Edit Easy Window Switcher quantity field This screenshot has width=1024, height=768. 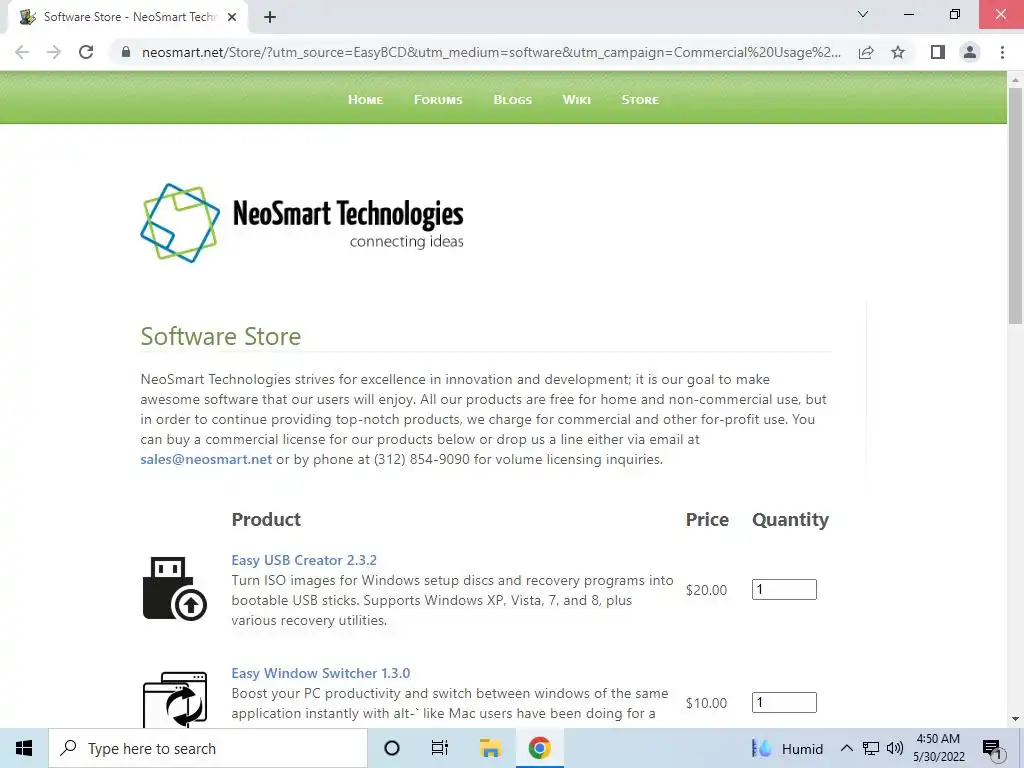(x=784, y=702)
